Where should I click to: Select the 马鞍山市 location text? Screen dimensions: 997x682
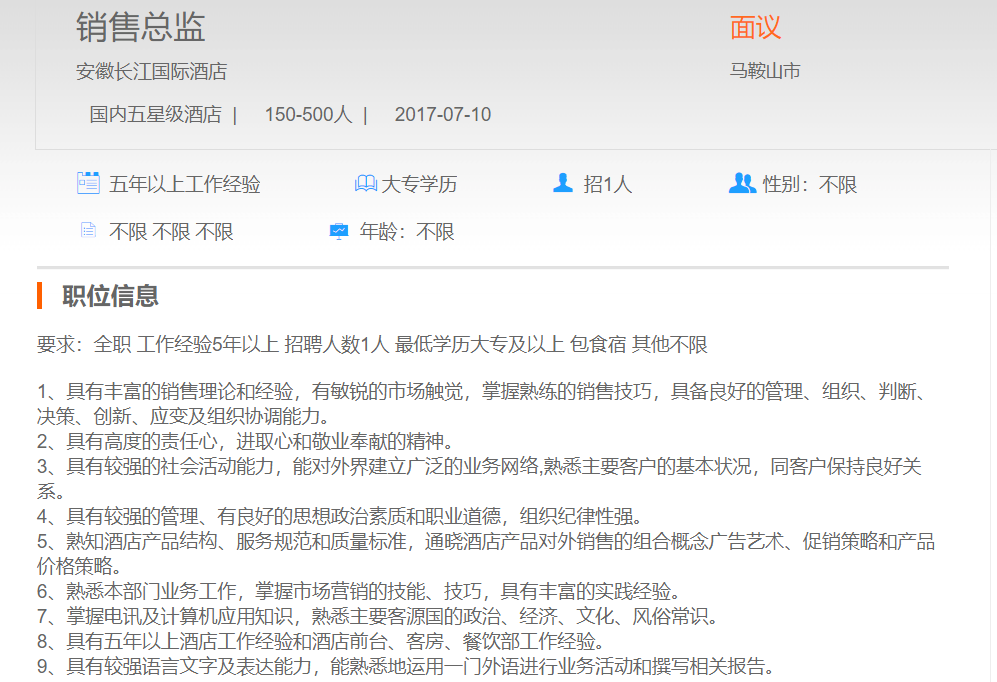[764, 71]
